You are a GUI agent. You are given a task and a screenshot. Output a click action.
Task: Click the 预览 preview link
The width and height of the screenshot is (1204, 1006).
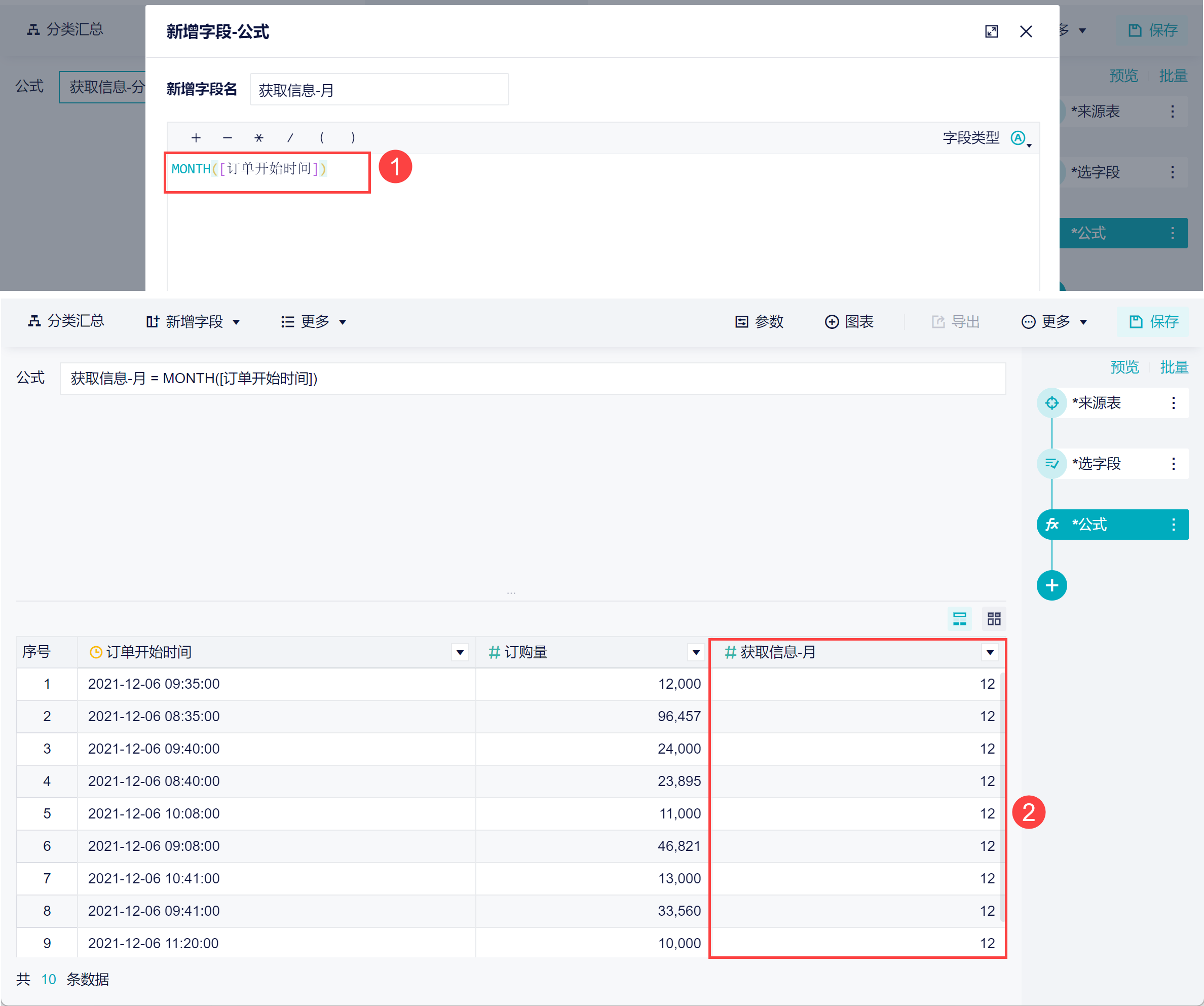tap(1124, 367)
